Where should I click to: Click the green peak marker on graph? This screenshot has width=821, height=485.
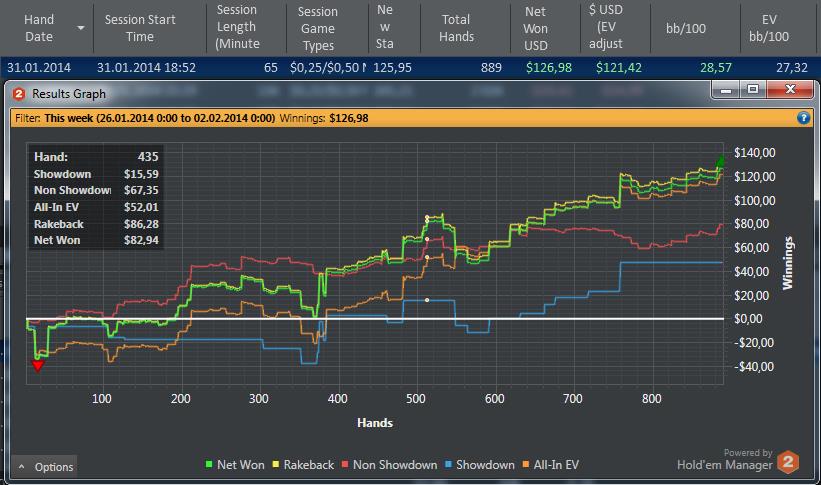point(720,161)
